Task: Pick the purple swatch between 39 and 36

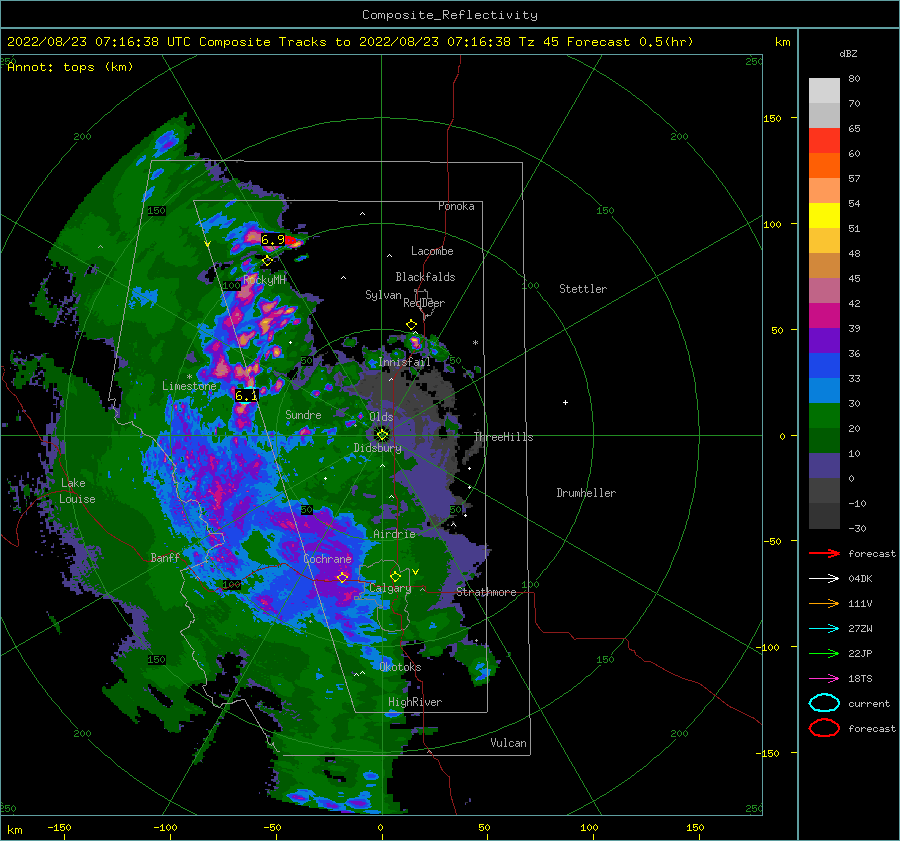Action: click(x=824, y=340)
